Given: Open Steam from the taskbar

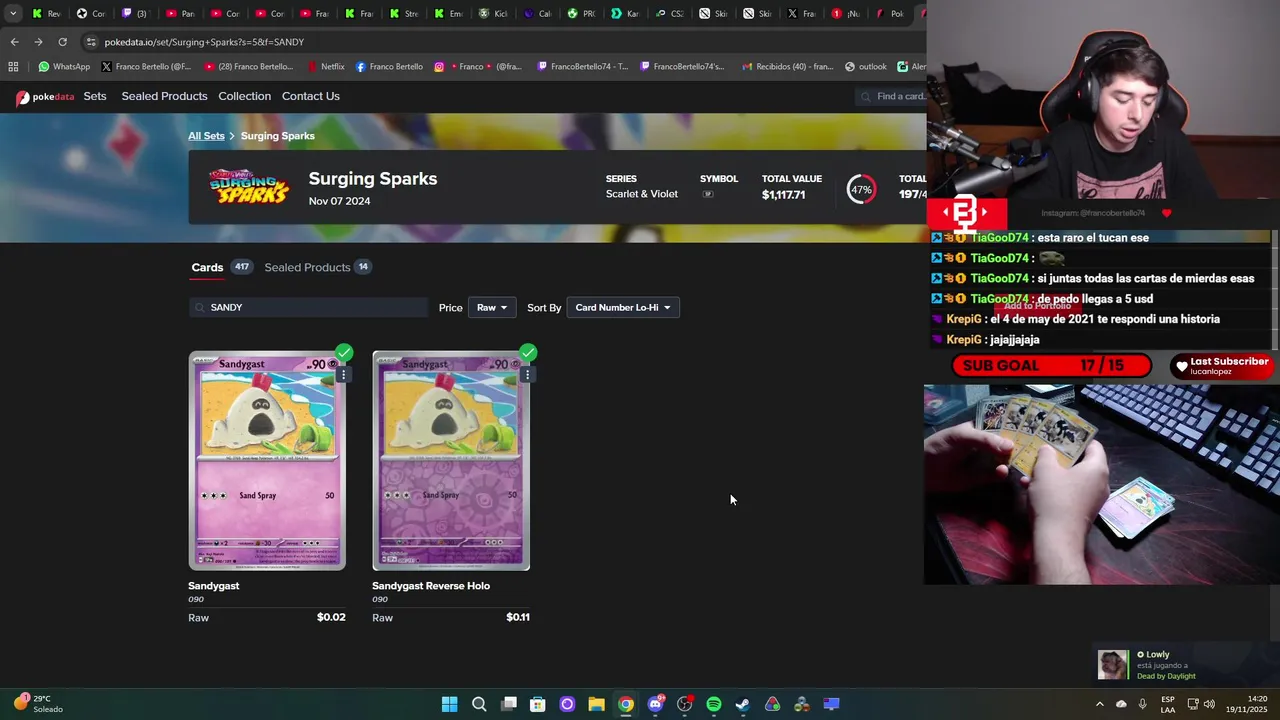Looking at the screenshot, I should pyautogui.click(x=743, y=704).
